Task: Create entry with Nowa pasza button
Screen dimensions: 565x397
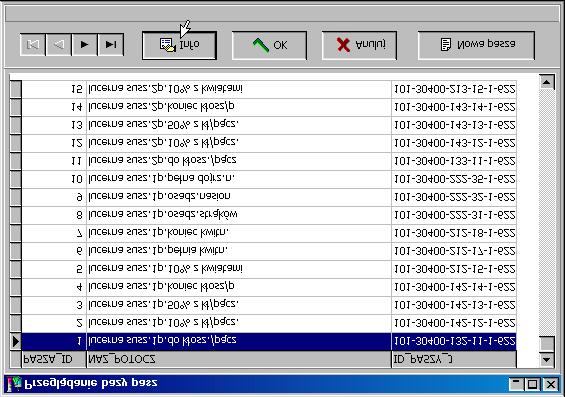Action: (476, 45)
